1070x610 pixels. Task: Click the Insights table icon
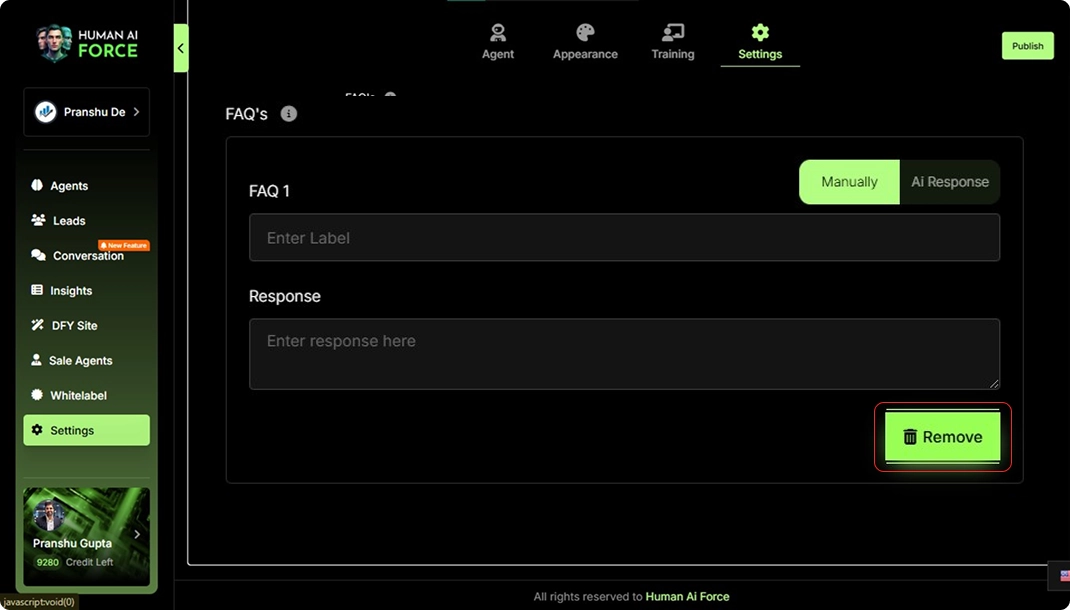[37, 290]
